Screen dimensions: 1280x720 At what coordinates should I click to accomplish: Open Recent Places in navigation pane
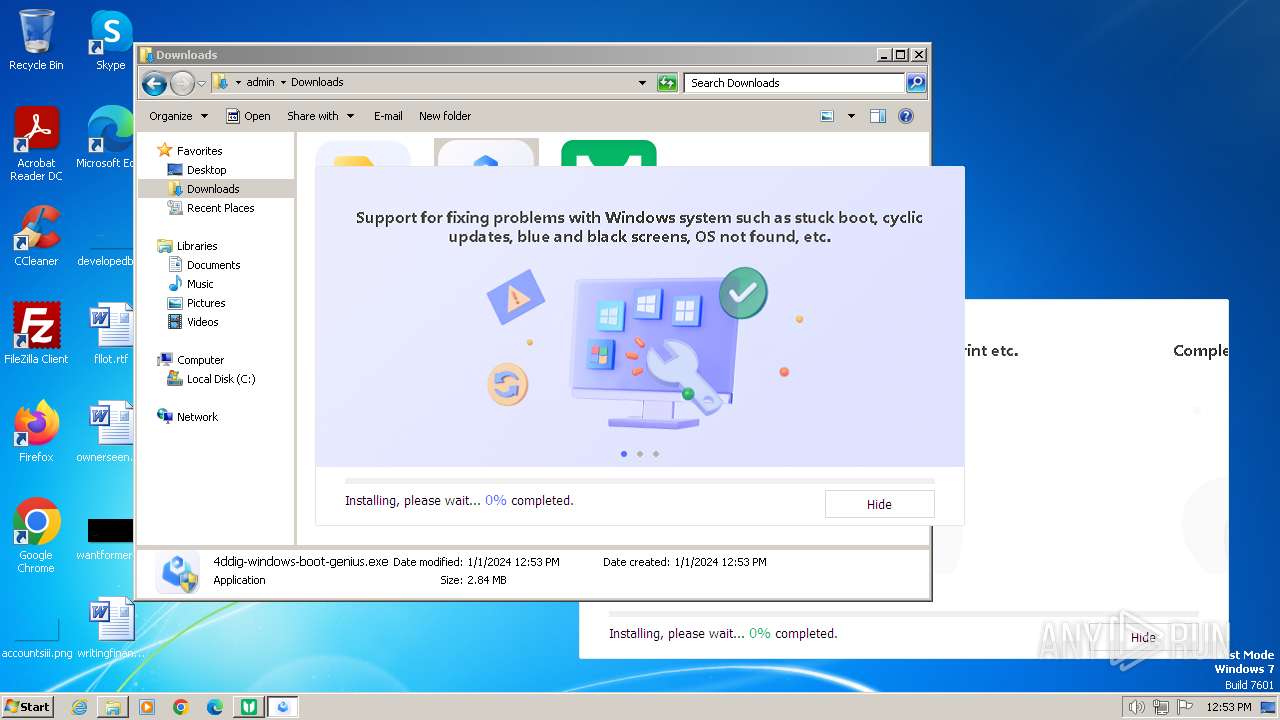220,208
